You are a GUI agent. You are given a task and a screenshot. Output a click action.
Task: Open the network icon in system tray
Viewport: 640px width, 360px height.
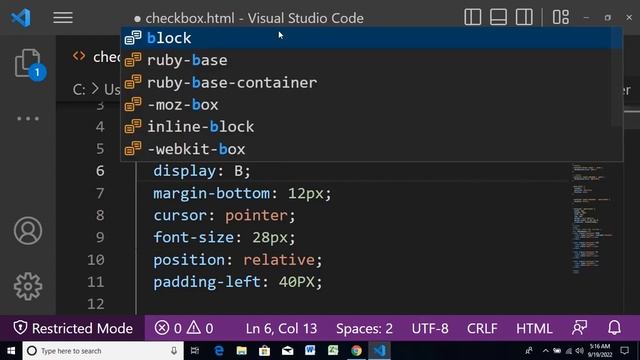point(569,351)
